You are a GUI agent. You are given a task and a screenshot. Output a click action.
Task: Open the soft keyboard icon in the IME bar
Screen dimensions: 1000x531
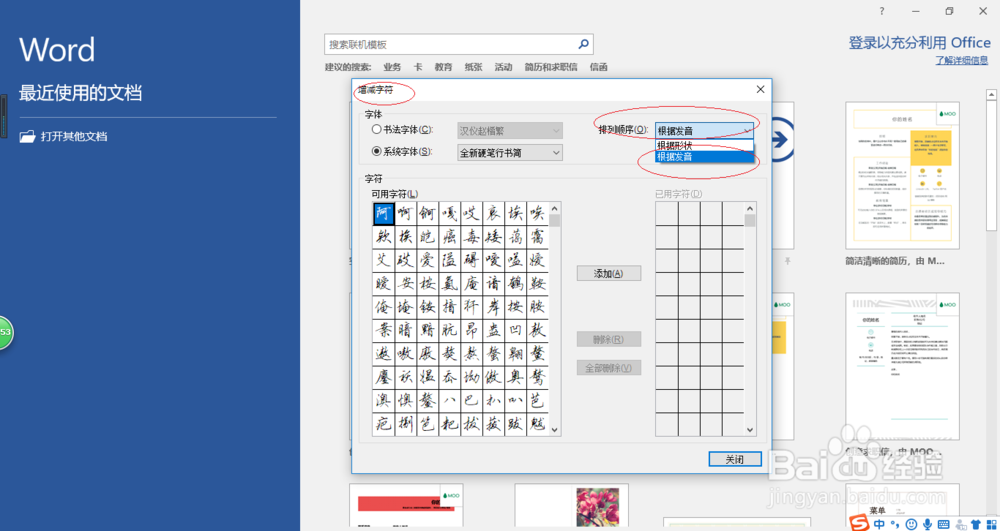pos(943,524)
